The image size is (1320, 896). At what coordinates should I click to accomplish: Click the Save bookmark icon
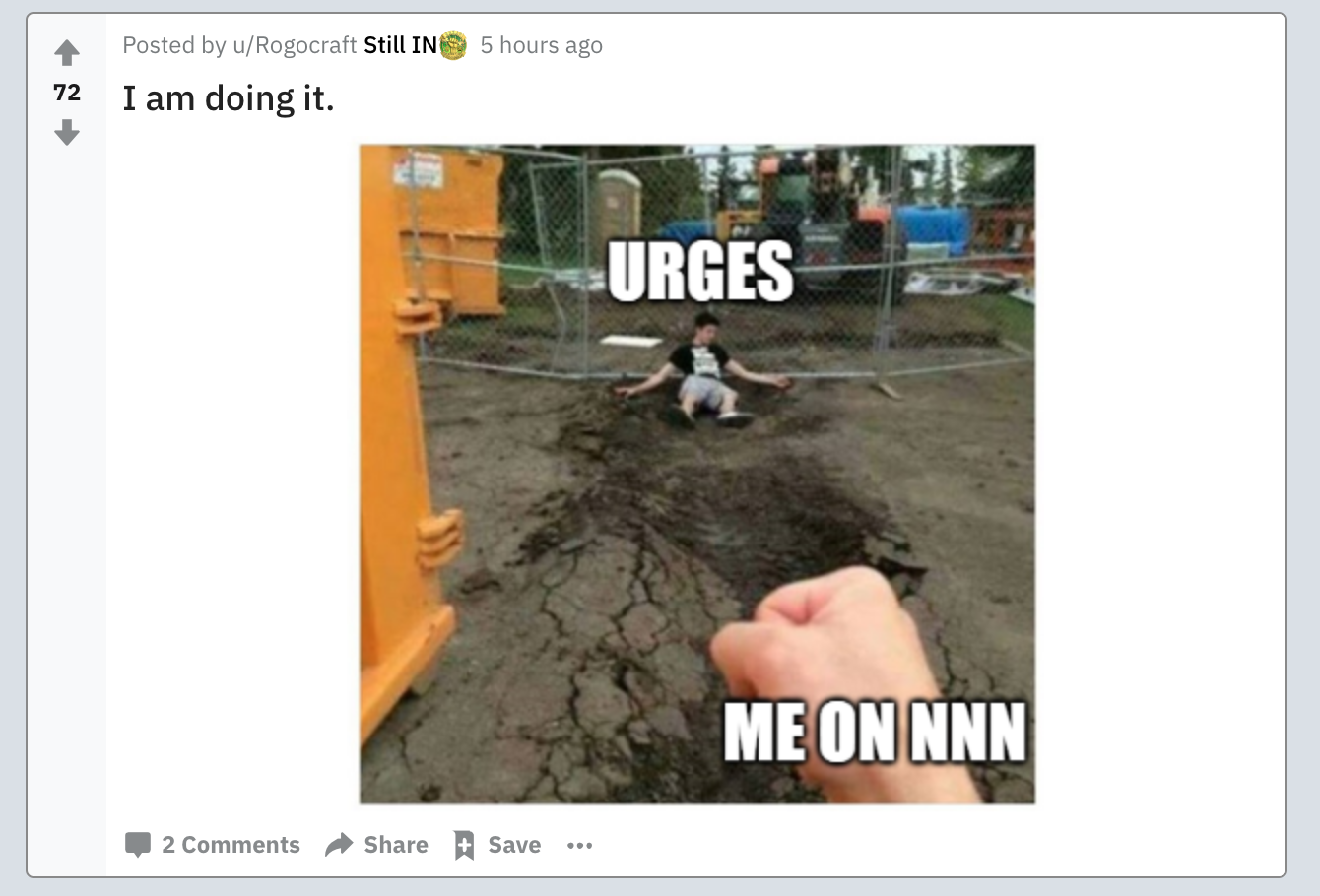point(464,845)
